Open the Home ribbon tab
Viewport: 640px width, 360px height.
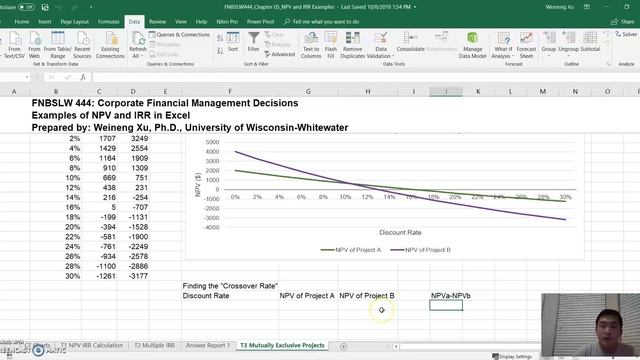click(22, 22)
